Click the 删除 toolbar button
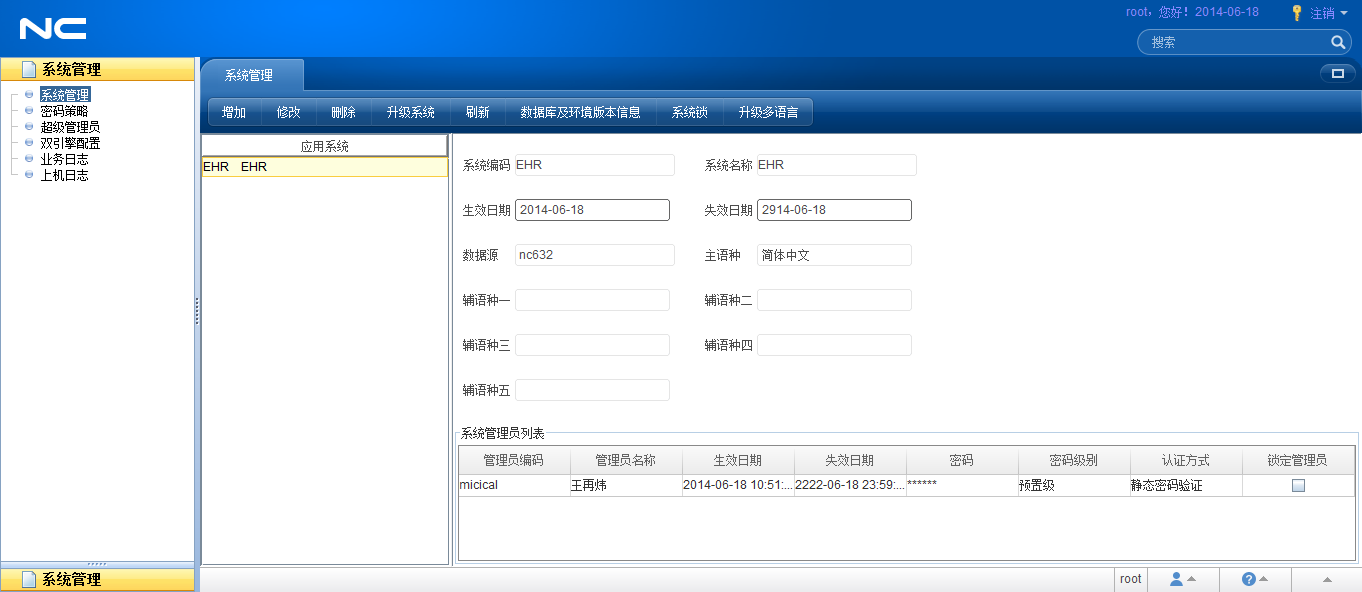 click(343, 112)
